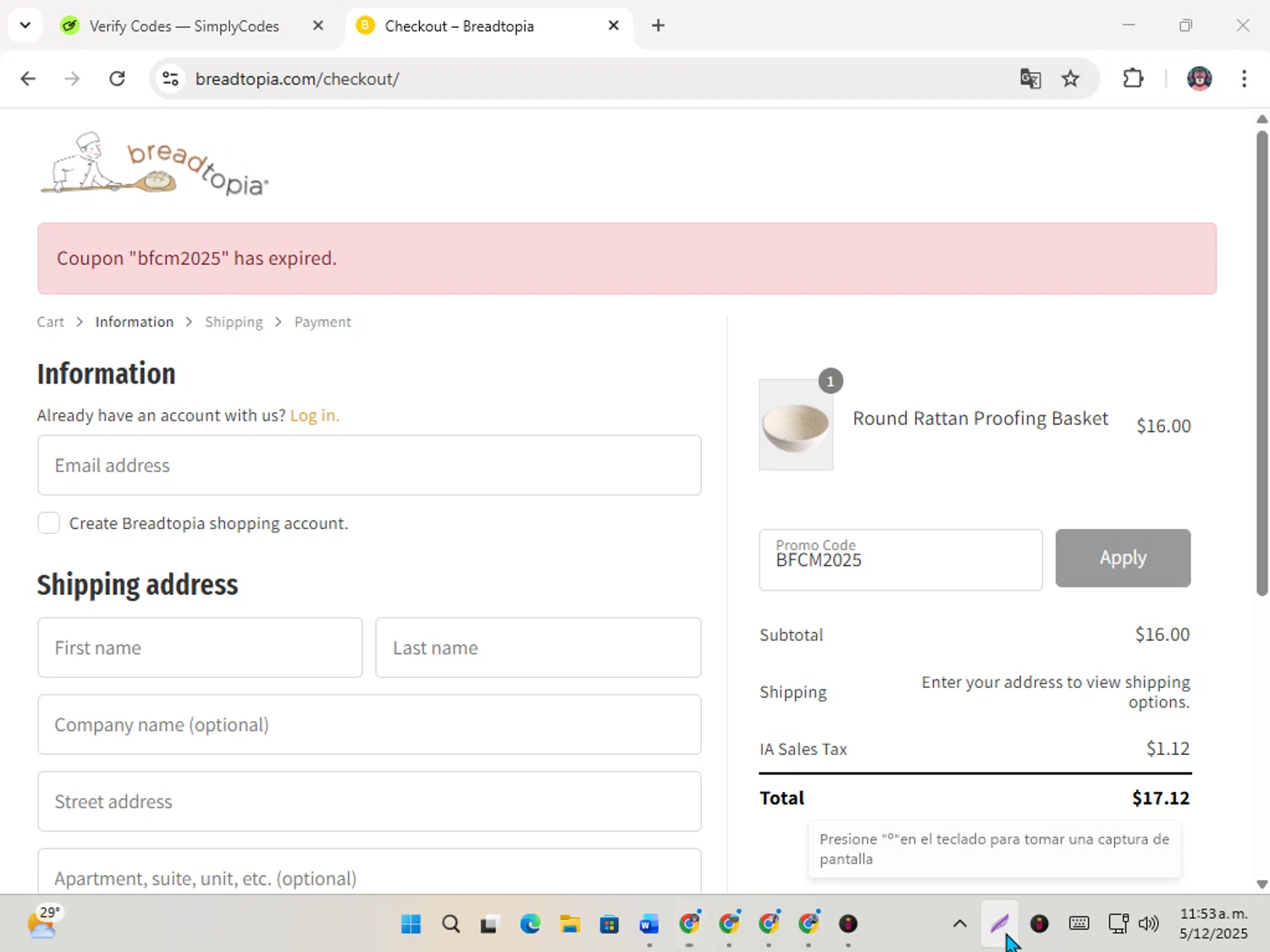
Task: Open the Chrome profile avatar
Action: pos(1199,79)
